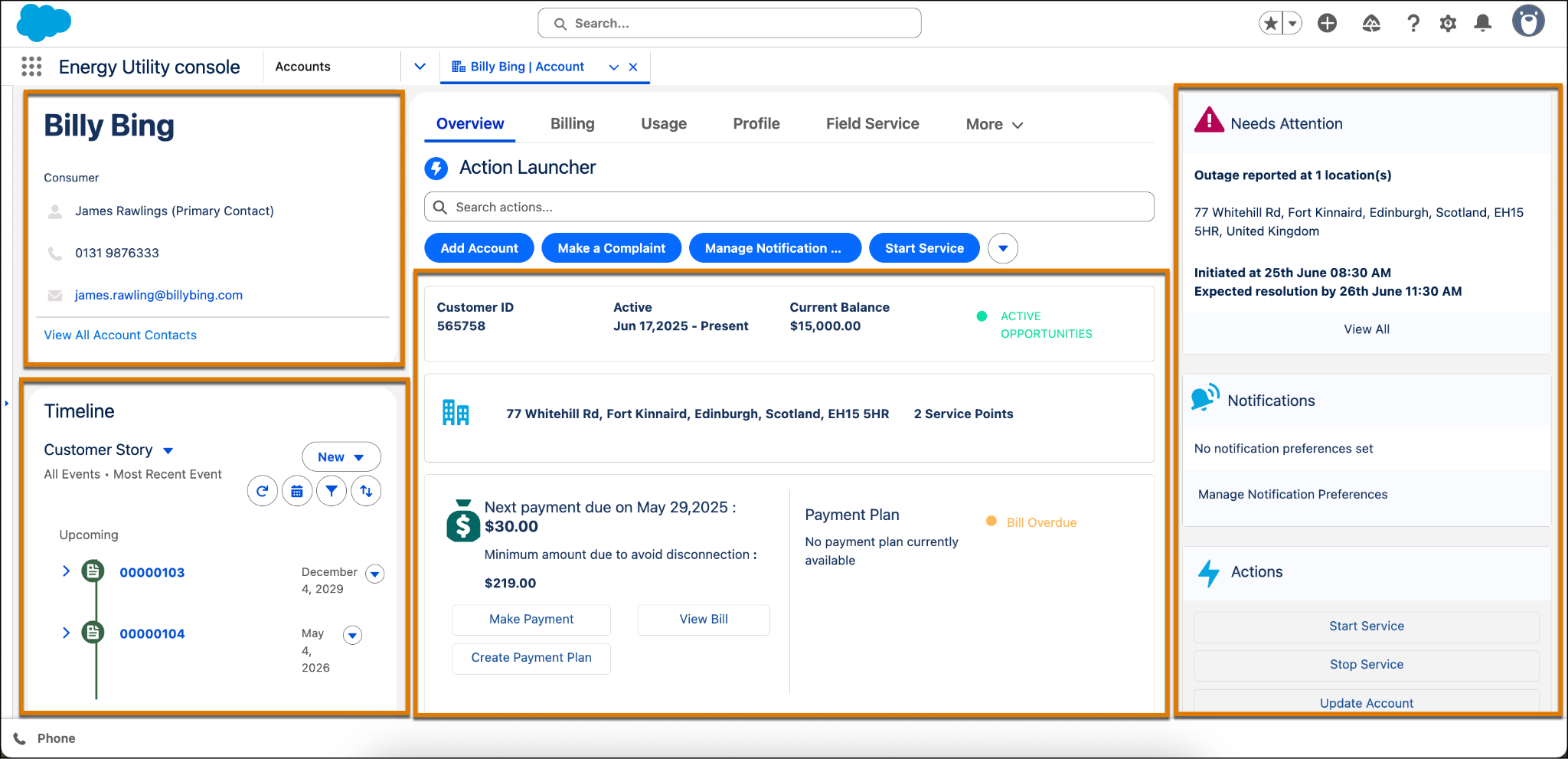Switch to the Field Service tab
This screenshot has width=1568, height=759.
tap(873, 124)
